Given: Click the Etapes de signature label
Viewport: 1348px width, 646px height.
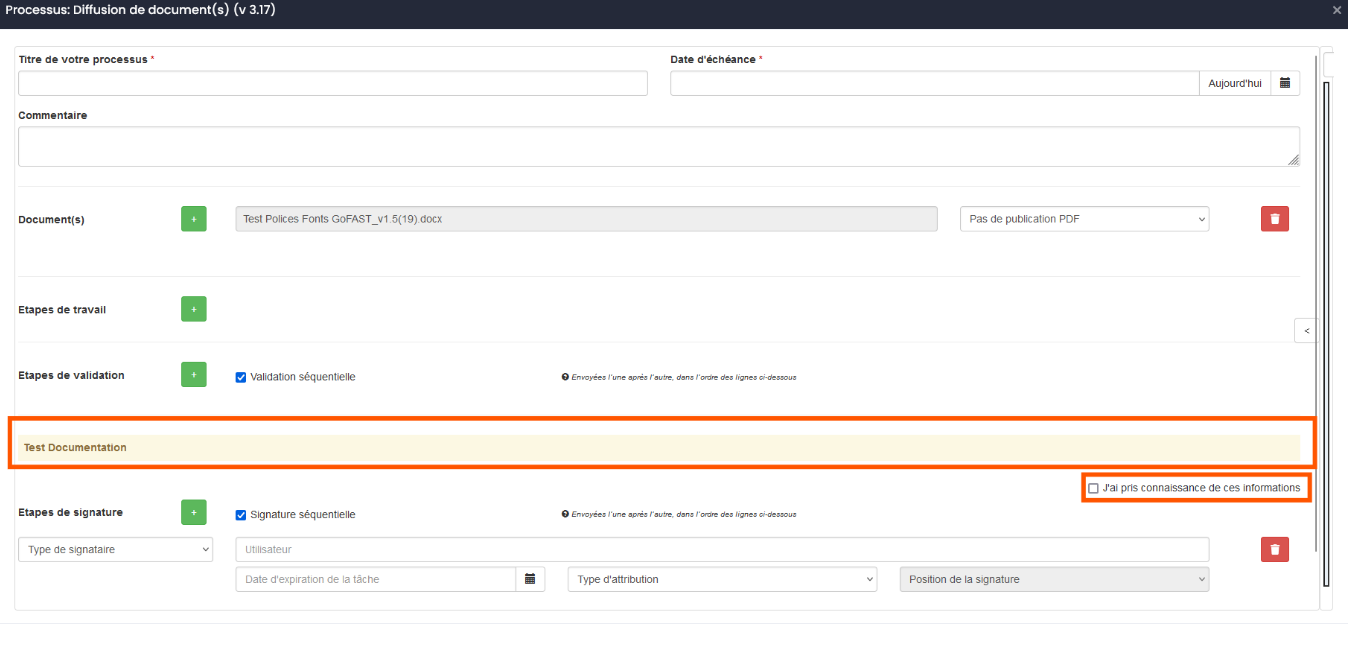Looking at the screenshot, I should click(x=70, y=512).
